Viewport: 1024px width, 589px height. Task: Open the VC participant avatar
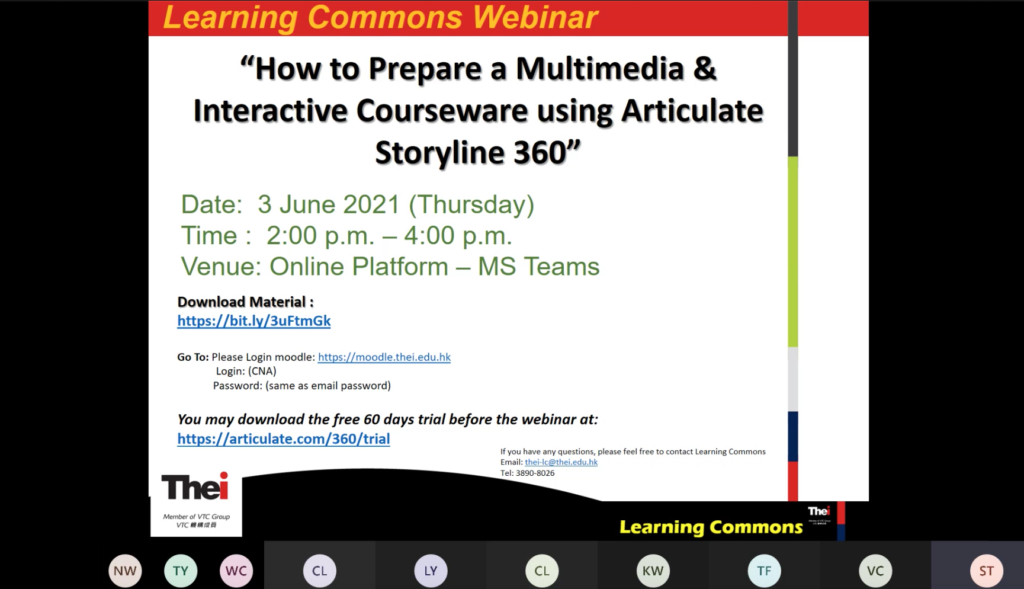point(875,571)
